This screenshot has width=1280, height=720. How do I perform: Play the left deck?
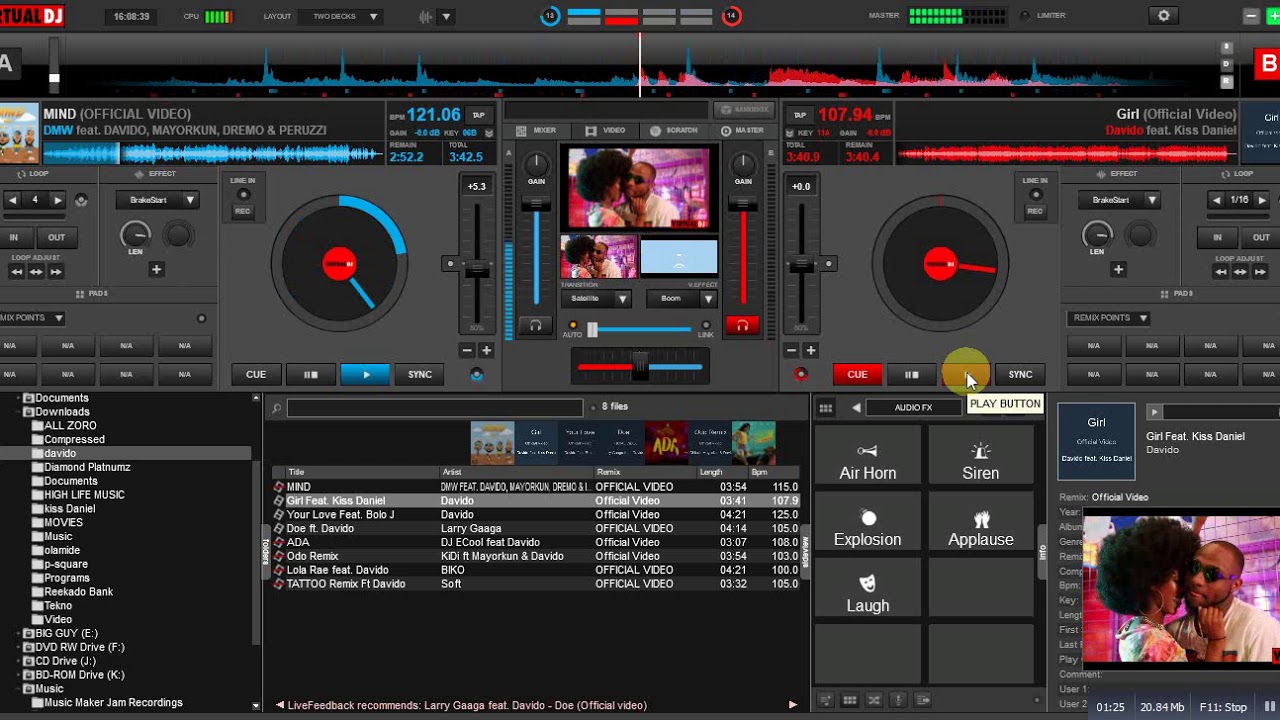pyautogui.click(x=365, y=375)
